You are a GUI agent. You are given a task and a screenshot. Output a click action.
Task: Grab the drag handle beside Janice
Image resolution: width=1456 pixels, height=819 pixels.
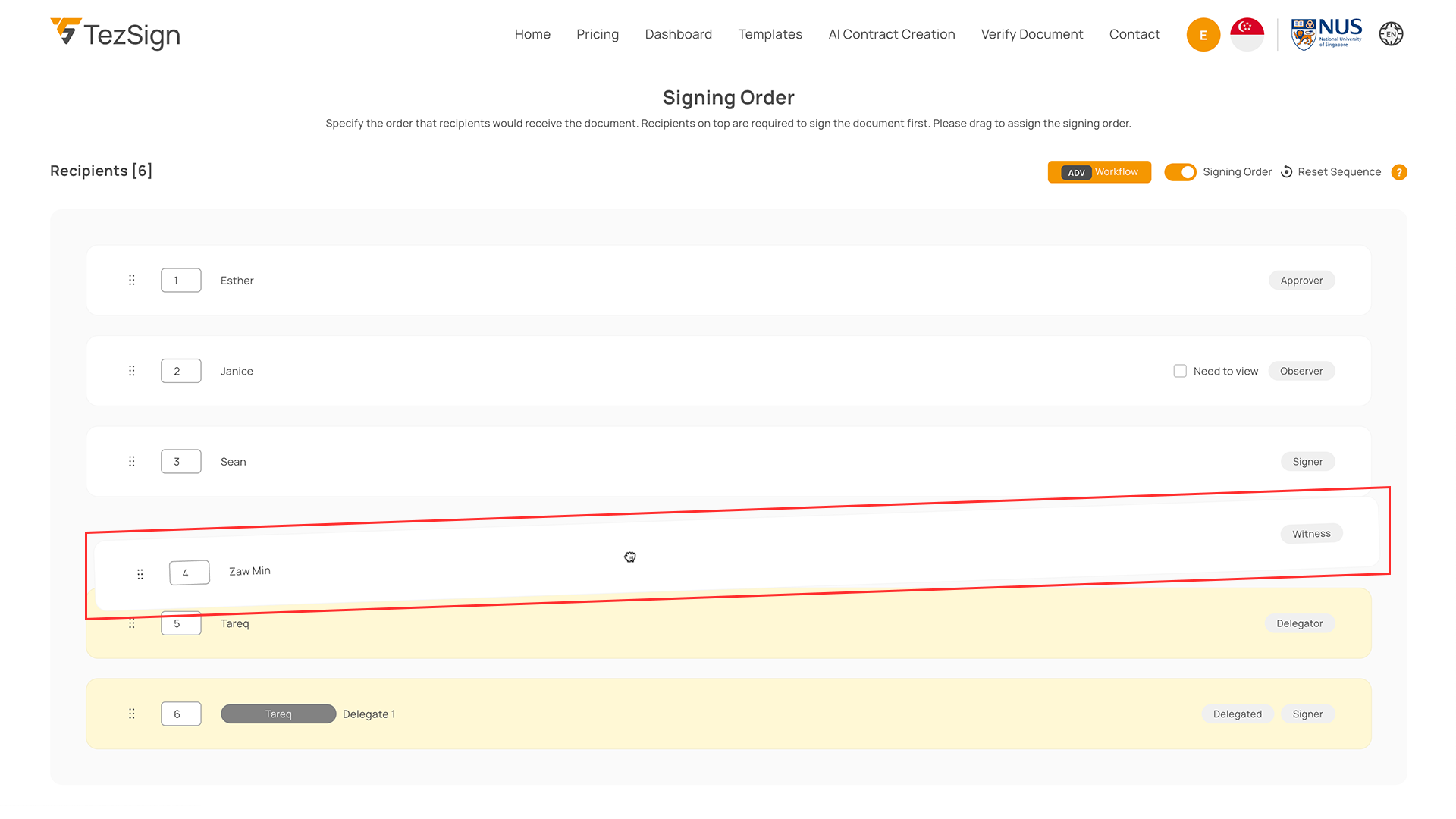(132, 371)
